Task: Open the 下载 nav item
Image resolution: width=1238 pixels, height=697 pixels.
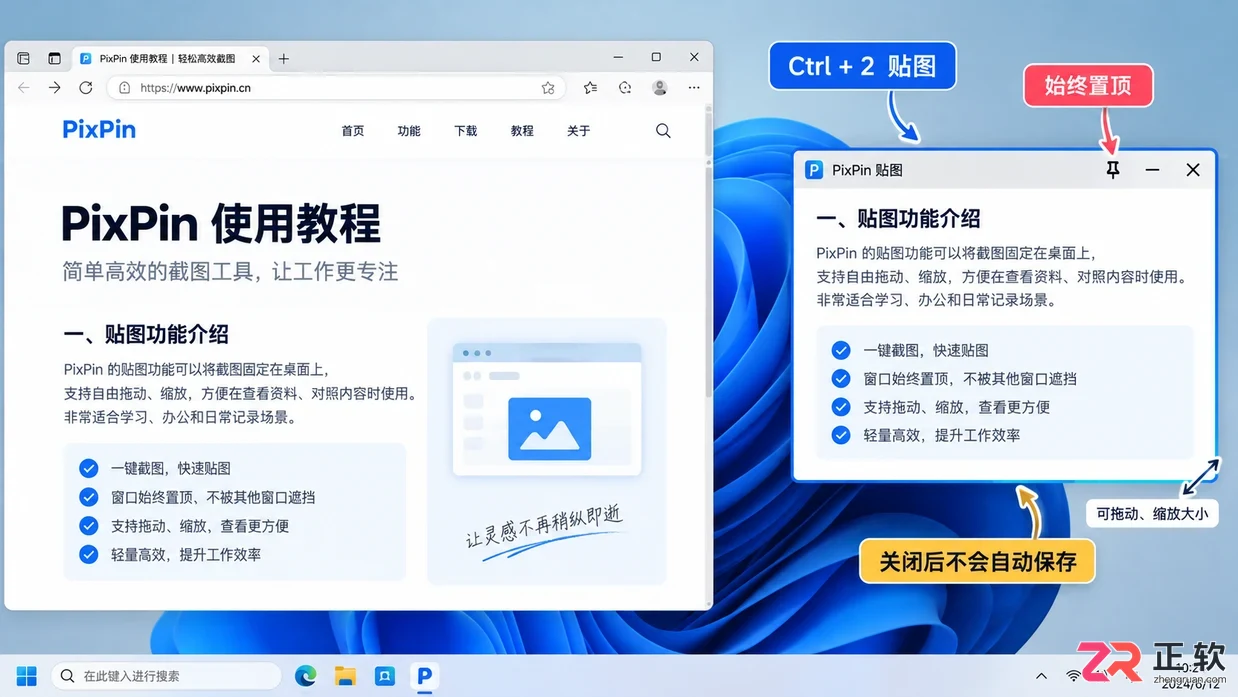Action: point(466,131)
